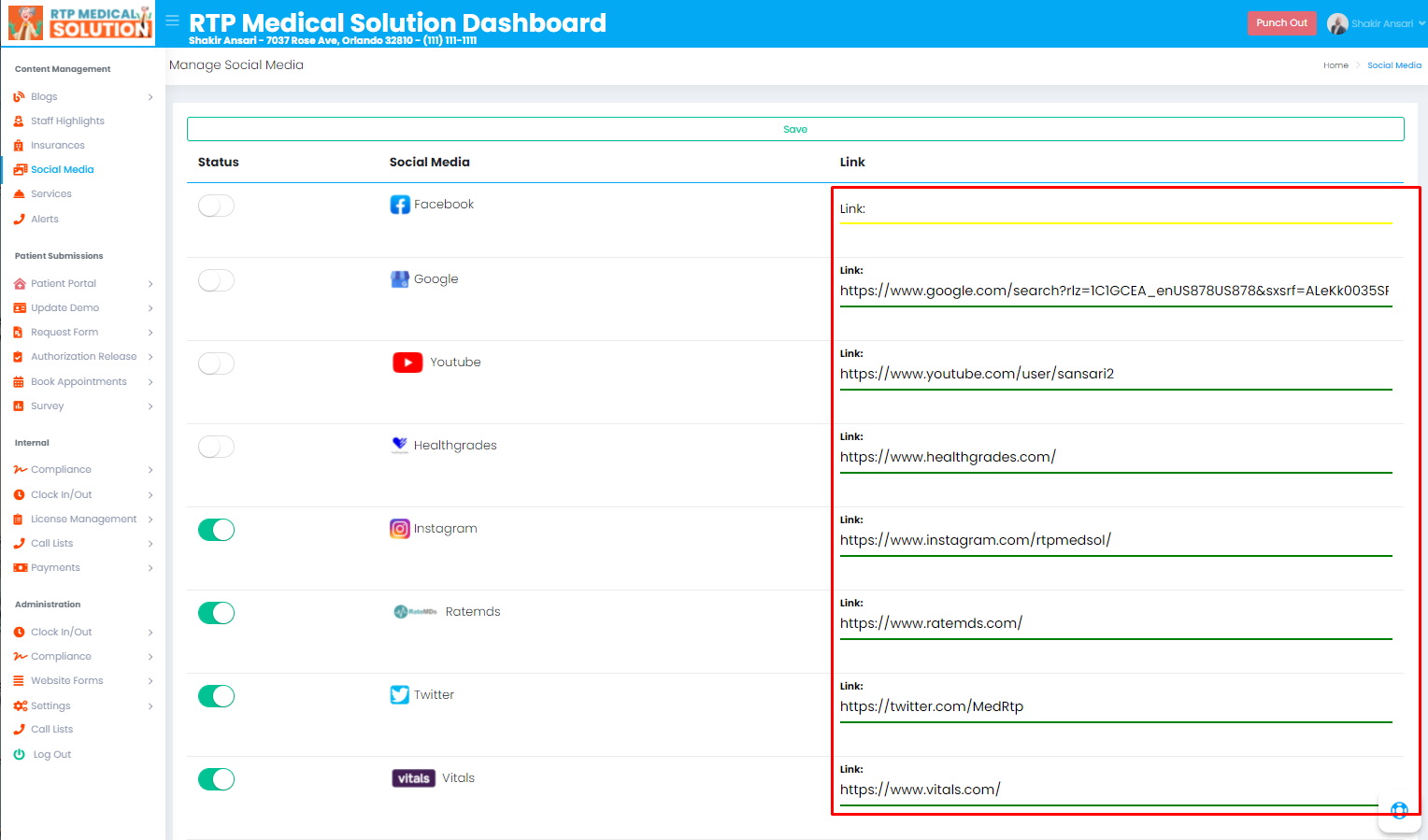
Task: Click the Healthgrades heart icon
Action: (400, 445)
